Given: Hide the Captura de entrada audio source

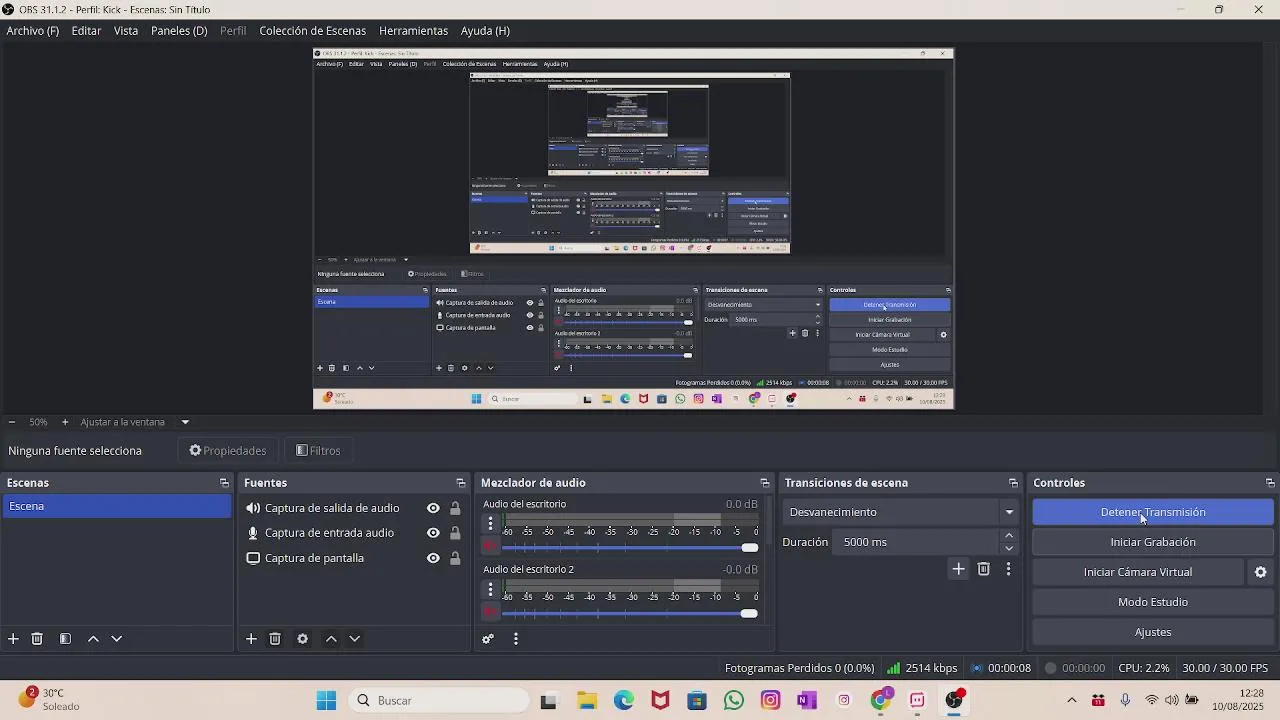Looking at the screenshot, I should (x=433, y=533).
